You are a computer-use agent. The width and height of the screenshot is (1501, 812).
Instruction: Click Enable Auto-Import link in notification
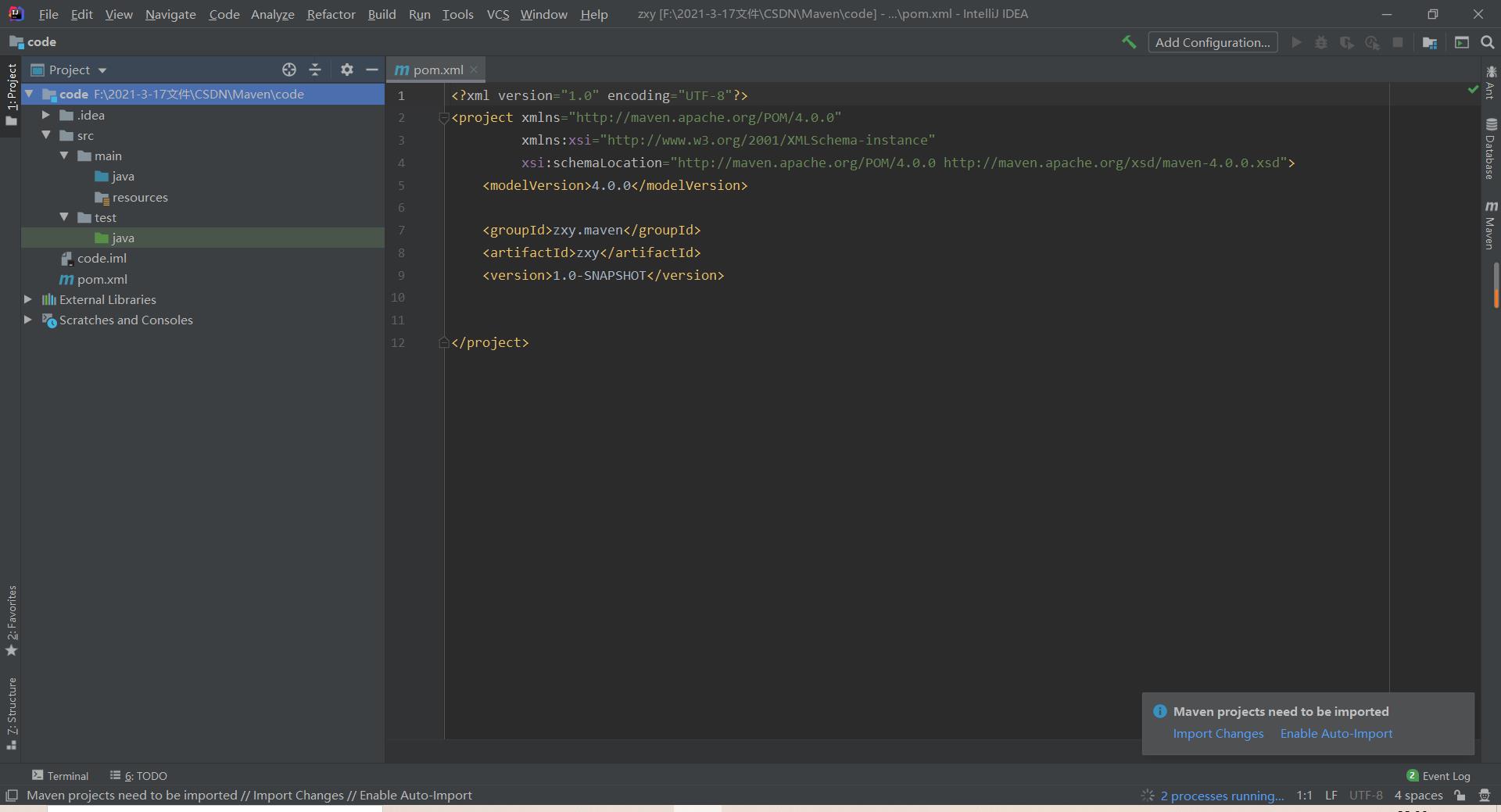1336,733
